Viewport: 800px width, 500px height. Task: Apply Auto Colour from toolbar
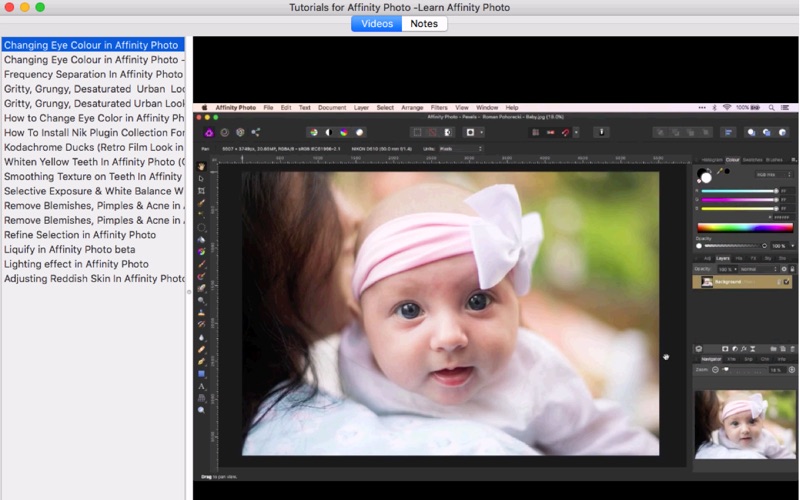(x=344, y=133)
